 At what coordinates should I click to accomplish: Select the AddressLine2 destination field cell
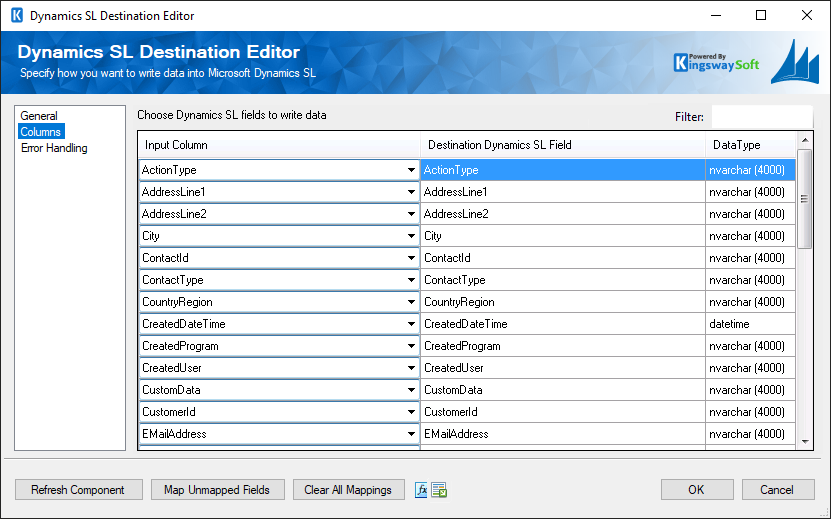[563, 214]
